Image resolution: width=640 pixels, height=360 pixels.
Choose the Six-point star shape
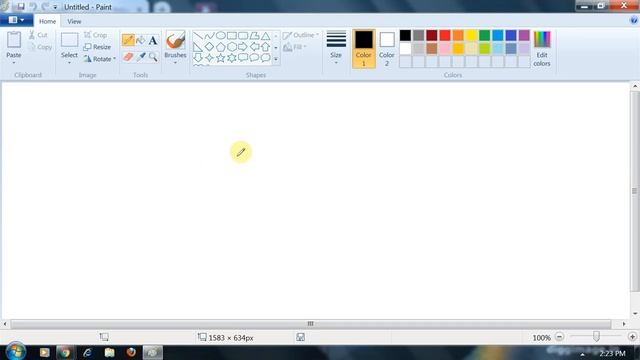[x=232, y=58]
